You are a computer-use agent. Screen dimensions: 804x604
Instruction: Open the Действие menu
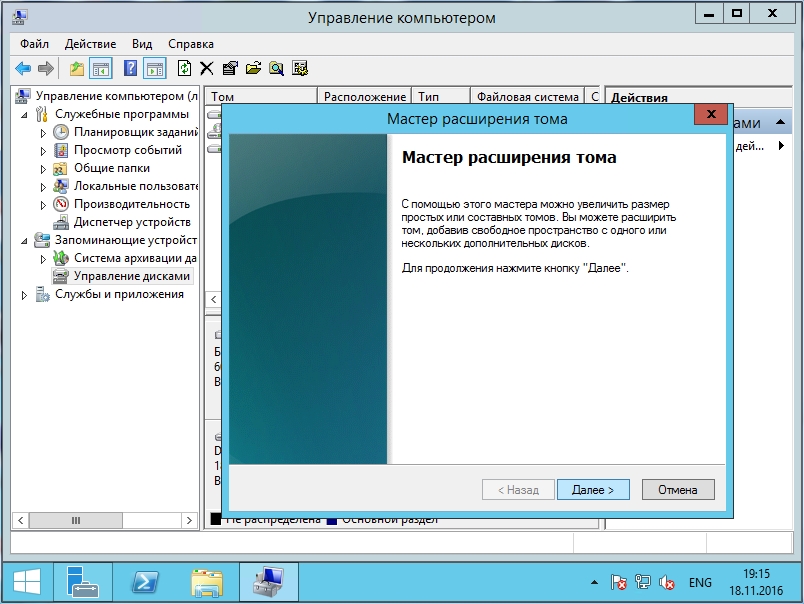90,44
